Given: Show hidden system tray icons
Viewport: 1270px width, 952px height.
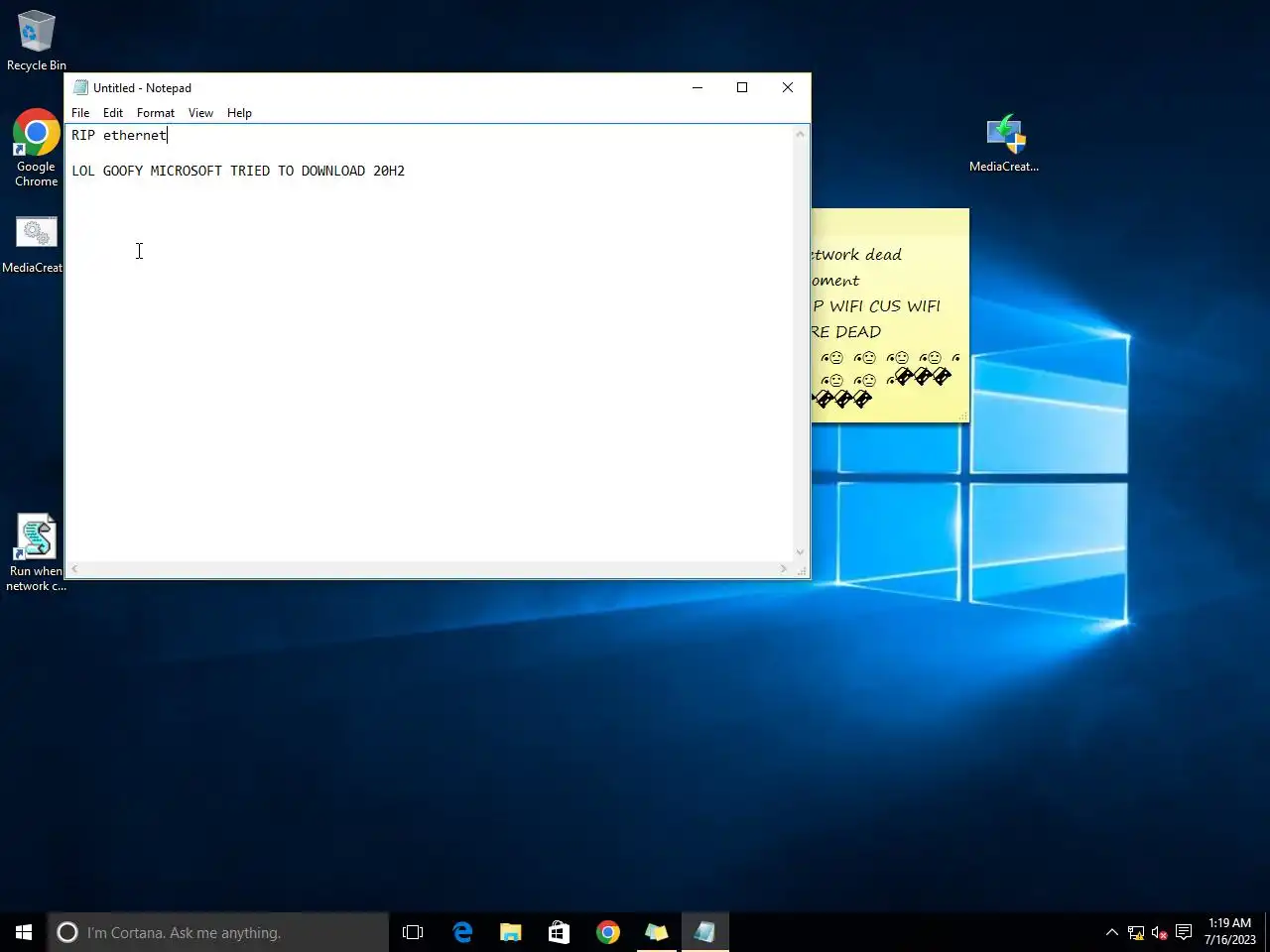Looking at the screenshot, I should pyautogui.click(x=1112, y=932).
